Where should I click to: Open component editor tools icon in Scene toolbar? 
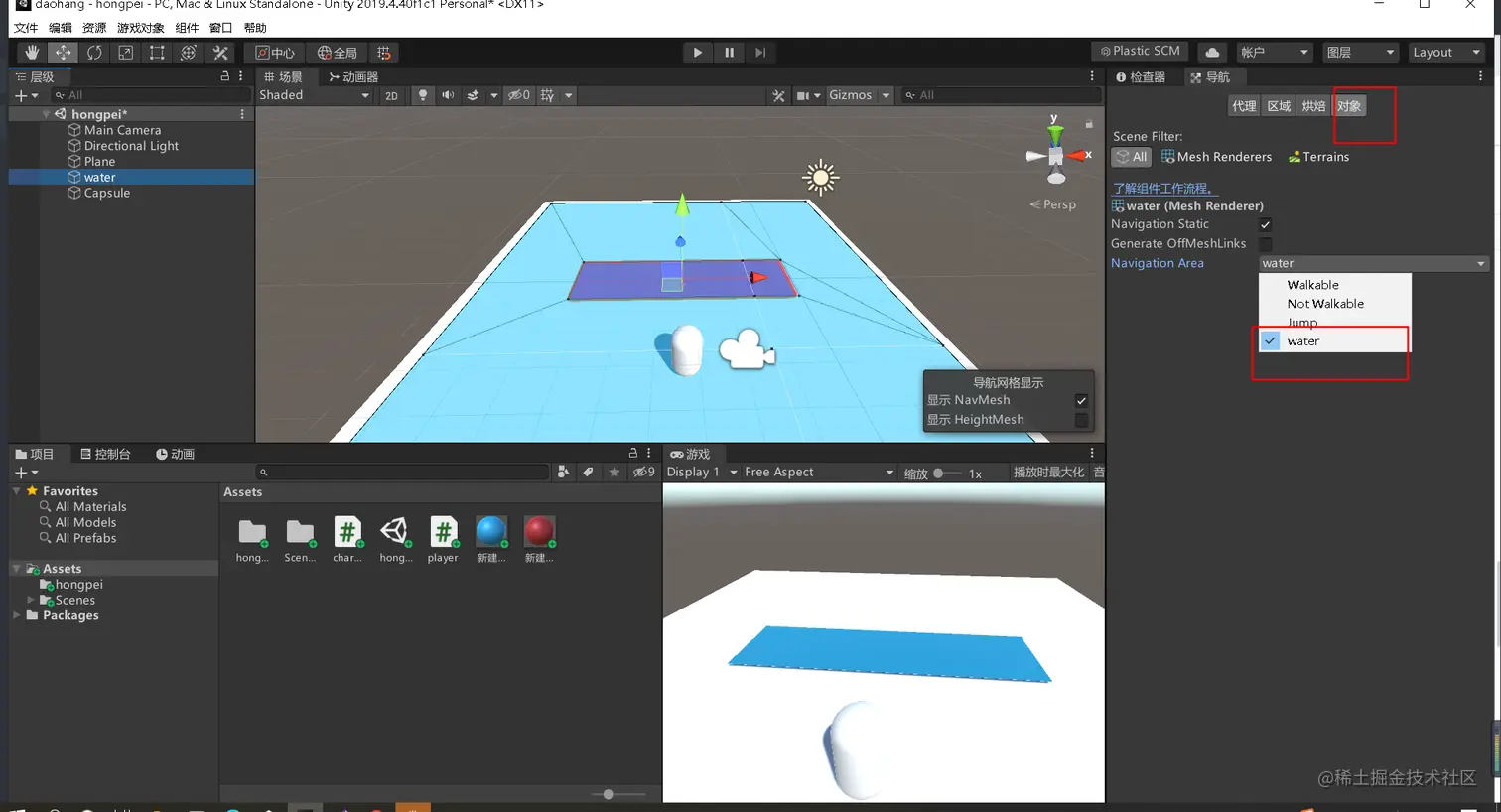(x=778, y=95)
